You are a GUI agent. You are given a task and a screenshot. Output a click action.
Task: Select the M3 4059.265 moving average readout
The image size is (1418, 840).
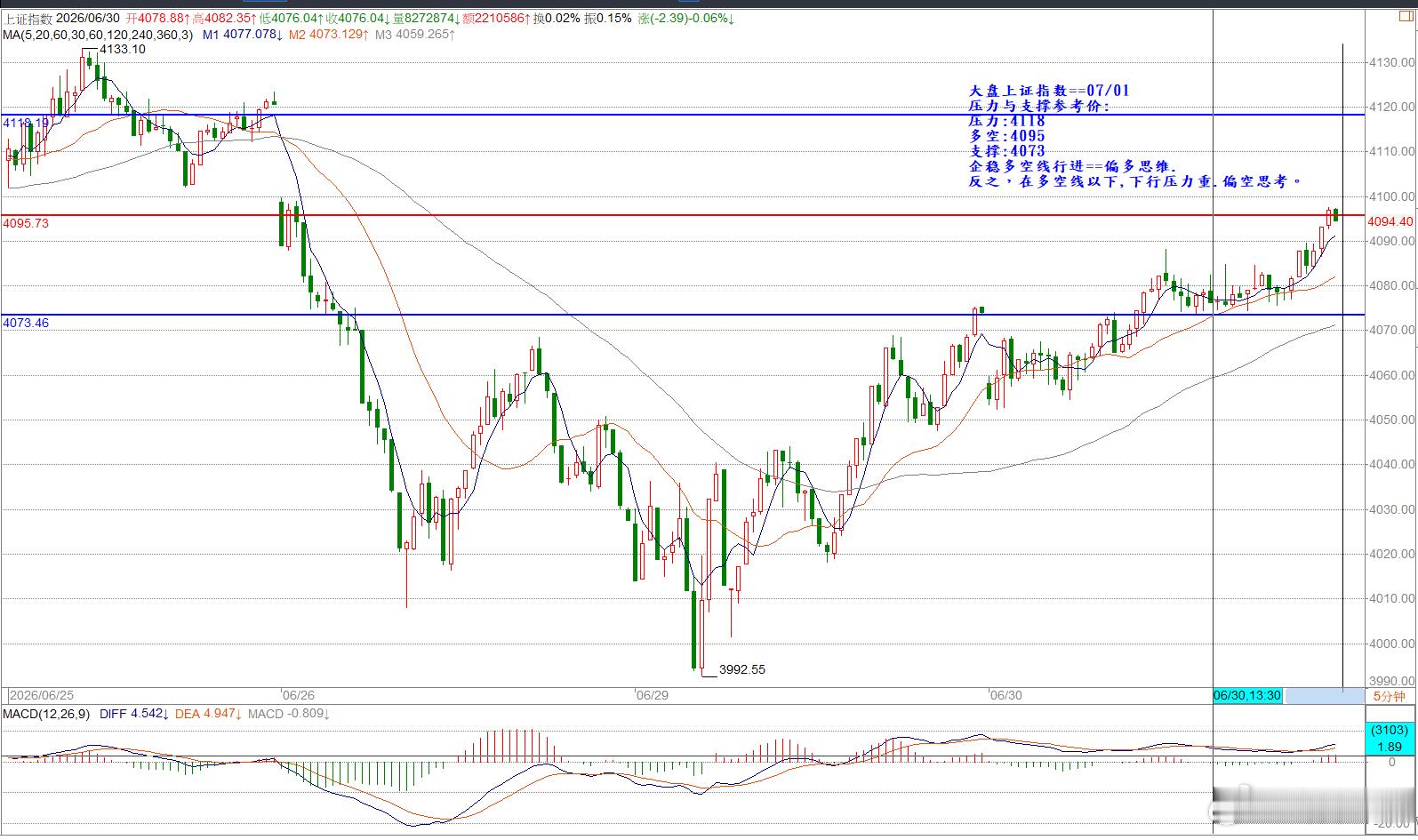415,35
